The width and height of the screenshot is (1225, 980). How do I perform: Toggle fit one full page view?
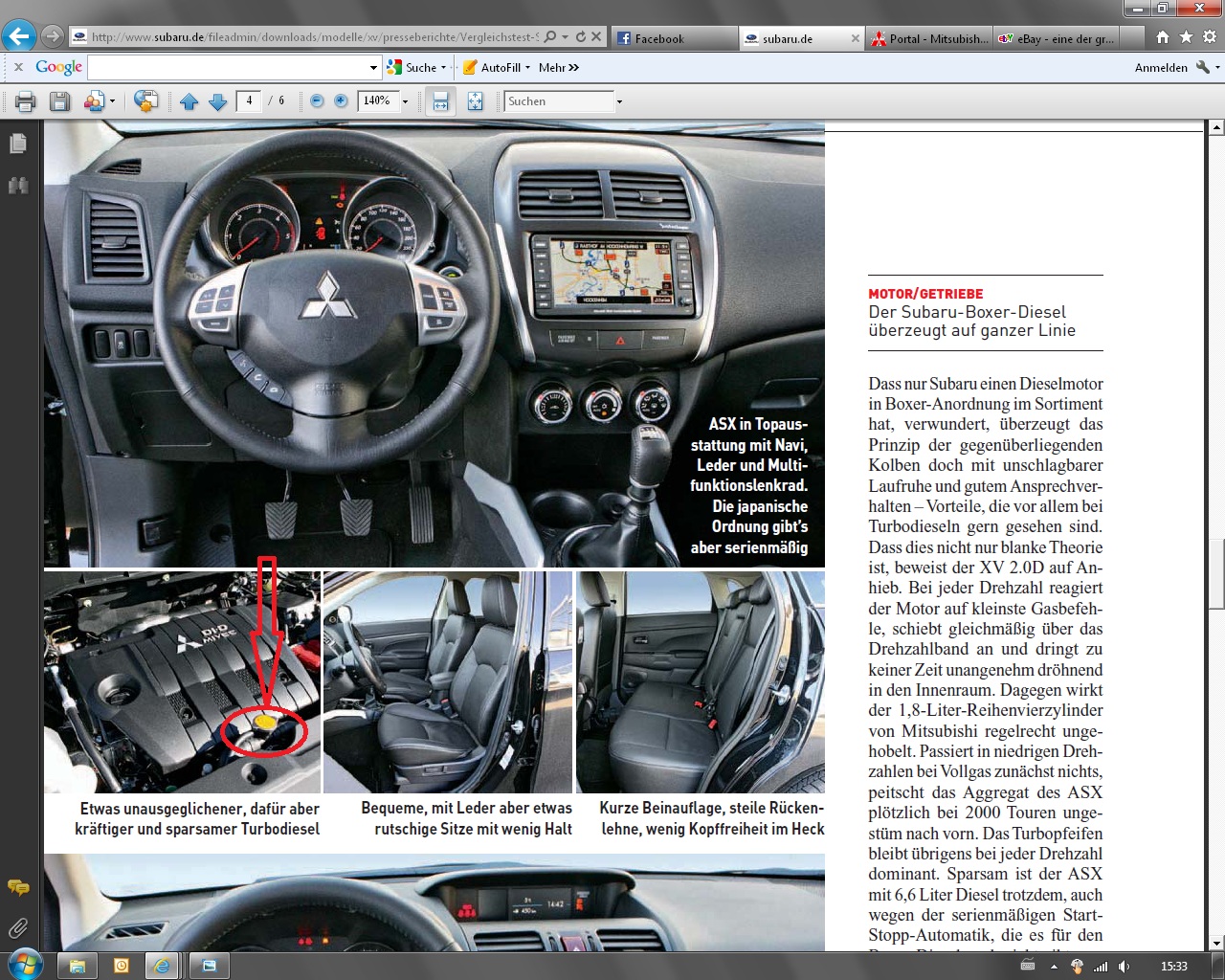point(475,101)
